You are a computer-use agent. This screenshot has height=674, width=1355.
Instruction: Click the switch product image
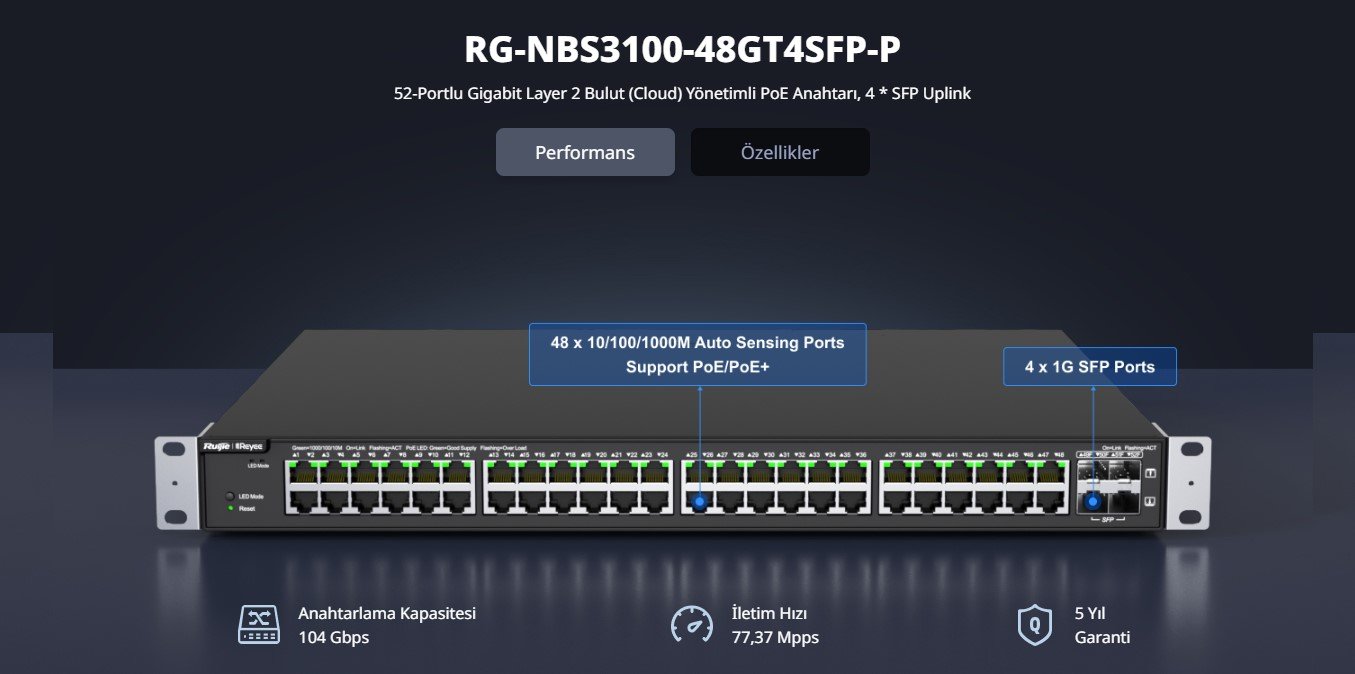click(x=682, y=432)
